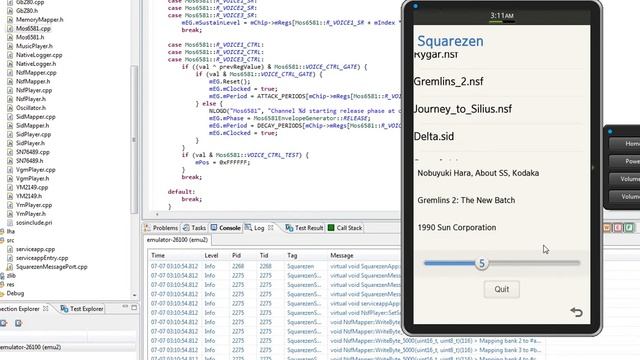This screenshot has width=640, height=360.
Task: Click the Message column header
Action: point(342,256)
